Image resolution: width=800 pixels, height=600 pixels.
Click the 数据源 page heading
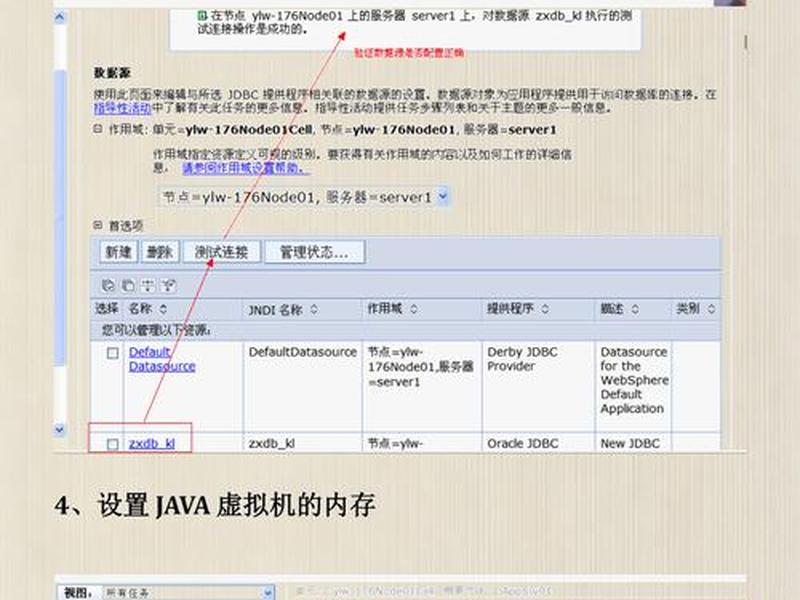pyautogui.click(x=112, y=73)
